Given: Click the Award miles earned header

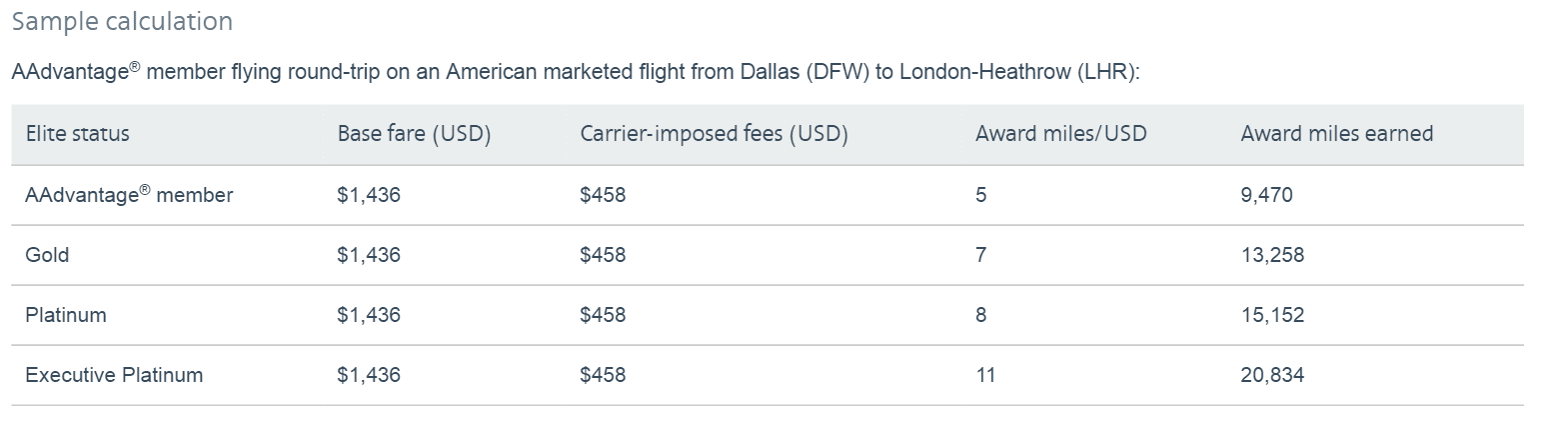Looking at the screenshot, I should tap(1336, 134).
